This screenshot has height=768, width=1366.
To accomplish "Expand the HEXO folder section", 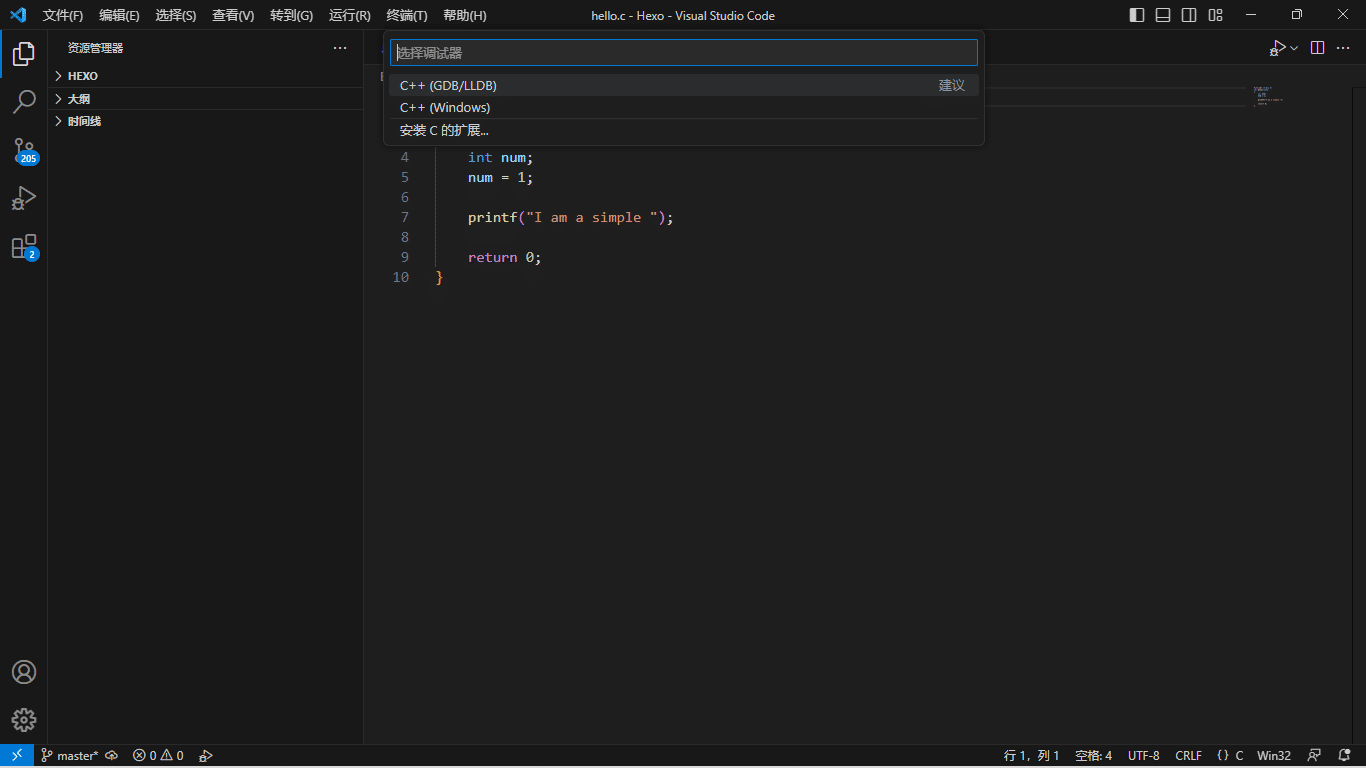I will click(83, 76).
